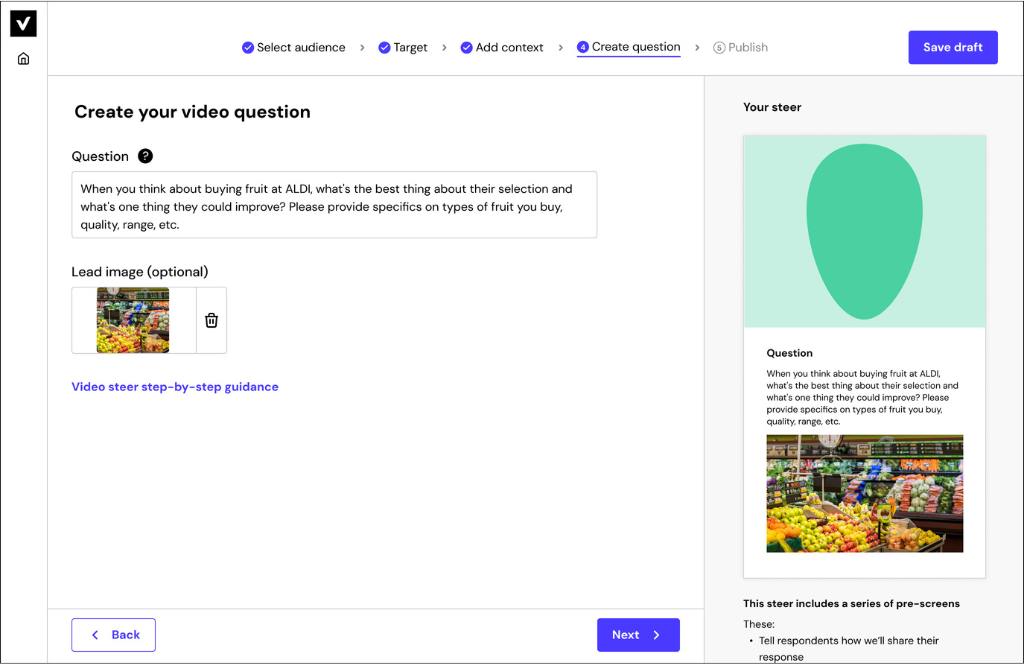This screenshot has width=1024, height=664.
Task: Open Video steer step-by-step guidance link
Action: pyautogui.click(x=175, y=387)
